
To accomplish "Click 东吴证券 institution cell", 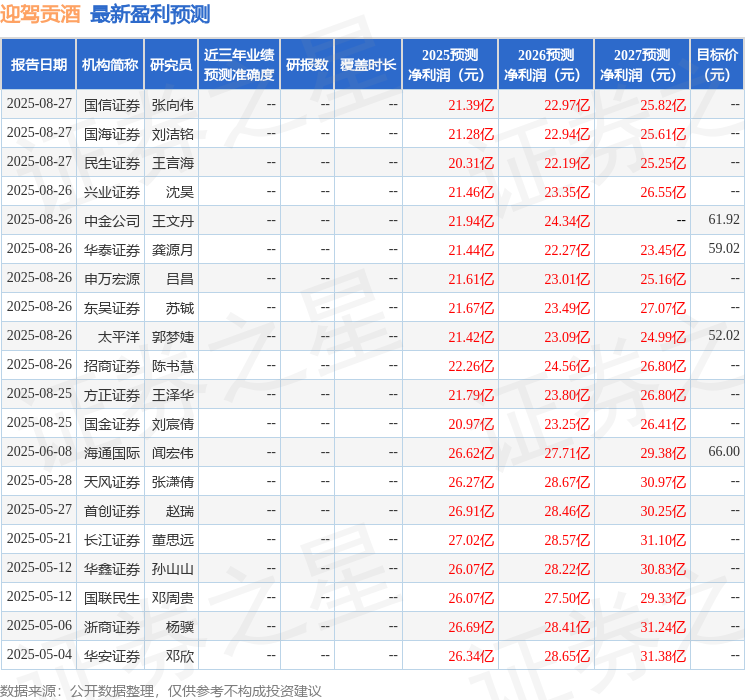I will pyautogui.click(x=112, y=308).
